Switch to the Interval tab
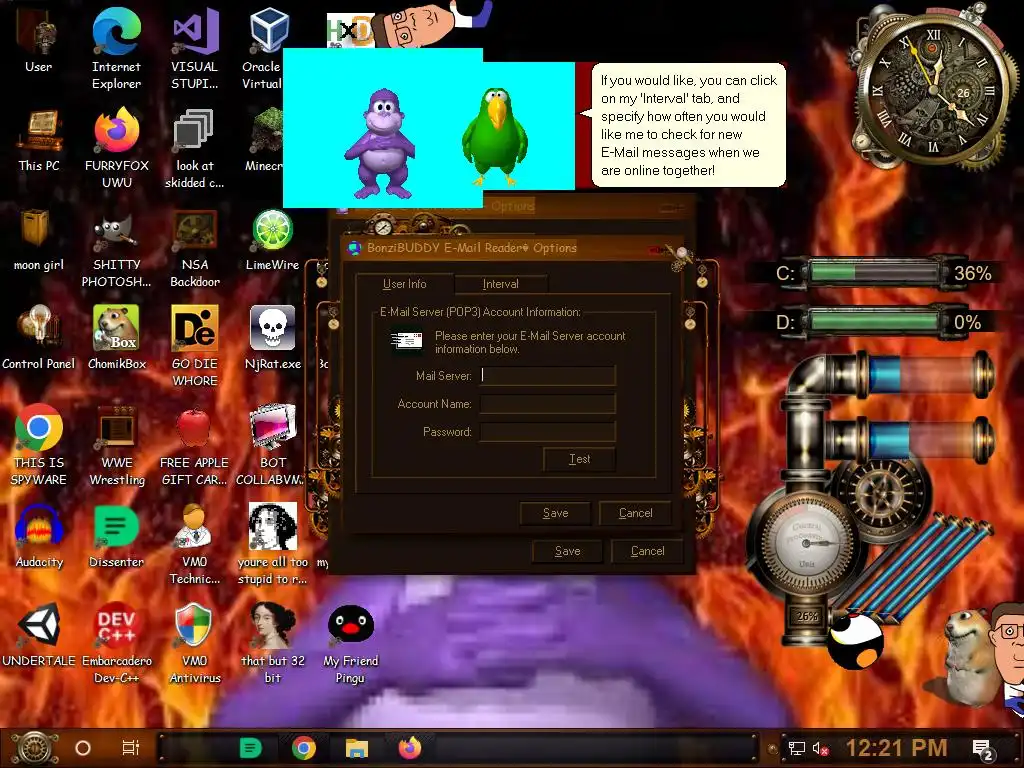This screenshot has width=1024, height=768. click(x=501, y=283)
